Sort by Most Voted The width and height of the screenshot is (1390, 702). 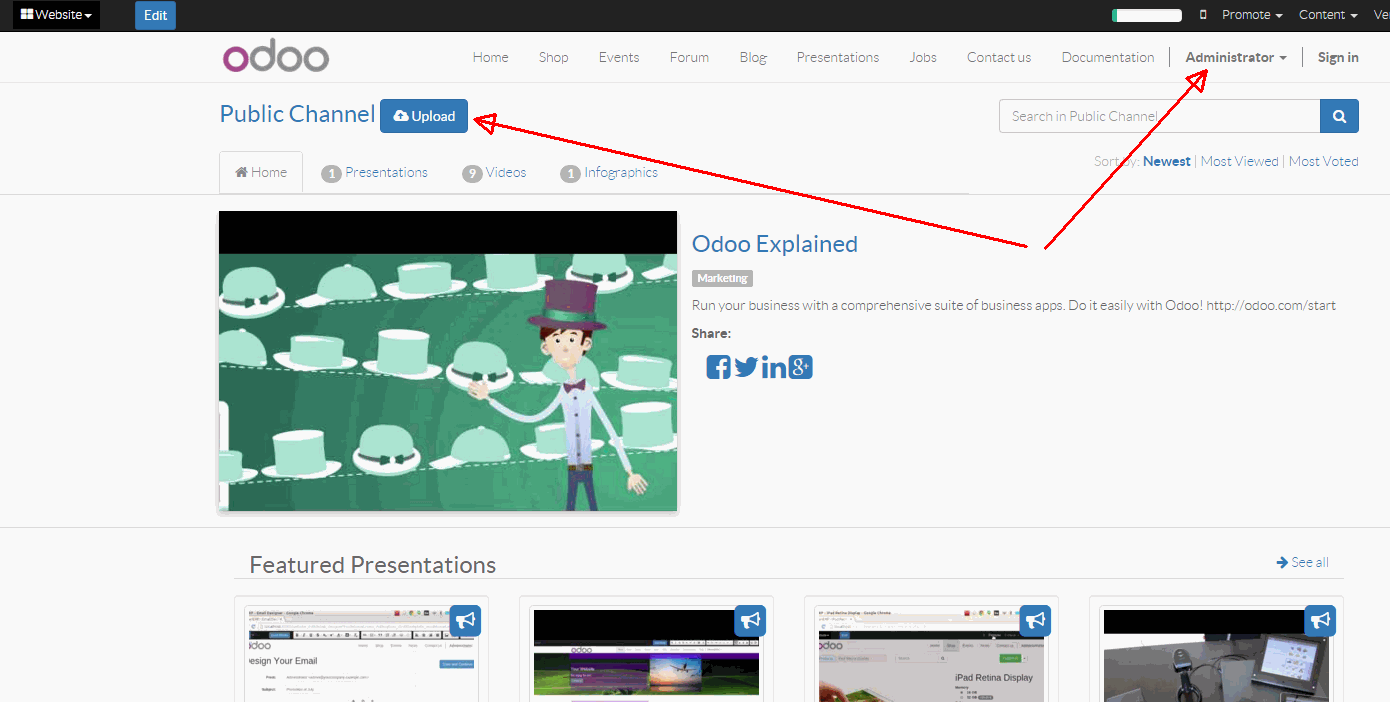tap(1324, 161)
